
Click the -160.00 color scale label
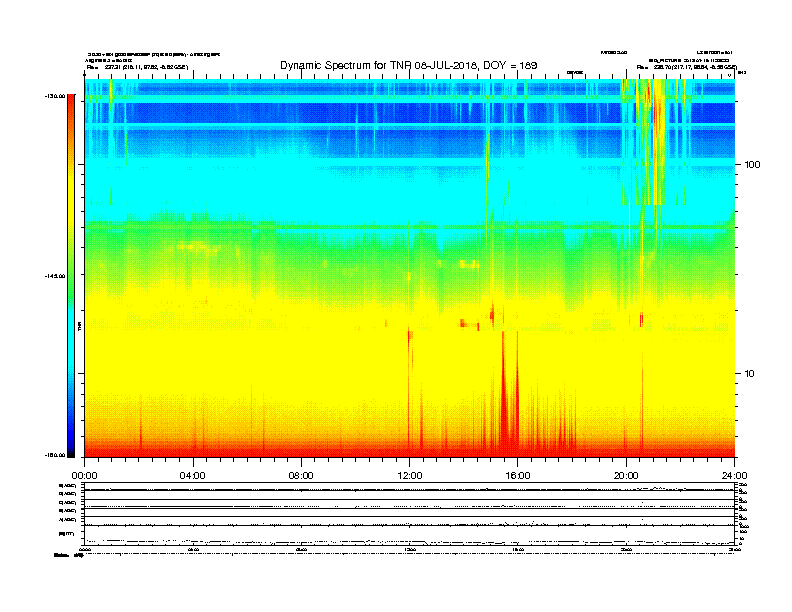pos(56,455)
